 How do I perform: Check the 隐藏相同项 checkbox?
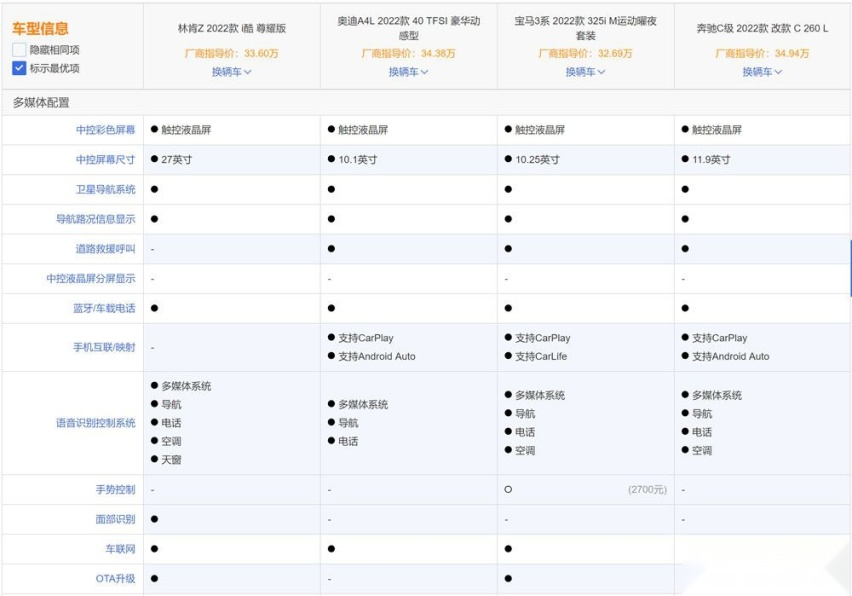coord(19,50)
